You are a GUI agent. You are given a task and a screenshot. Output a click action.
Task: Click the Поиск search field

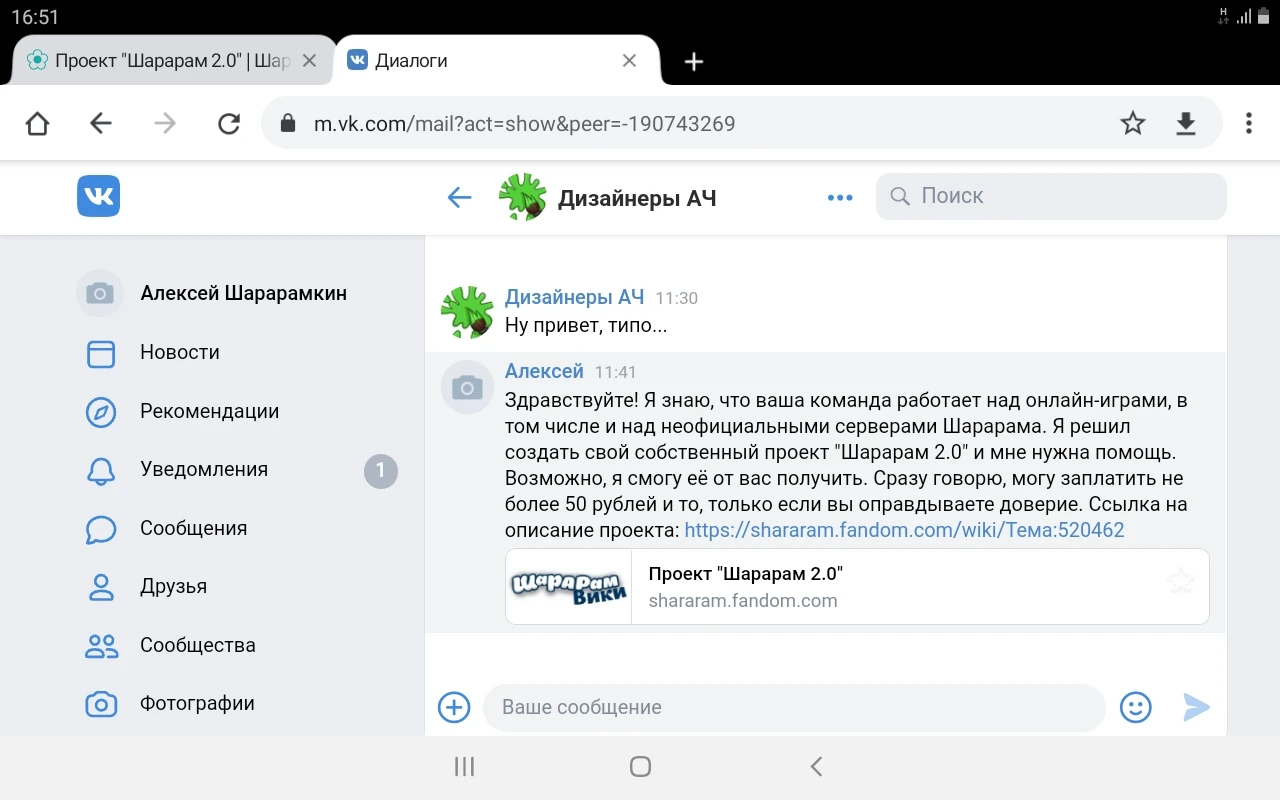[1060, 196]
